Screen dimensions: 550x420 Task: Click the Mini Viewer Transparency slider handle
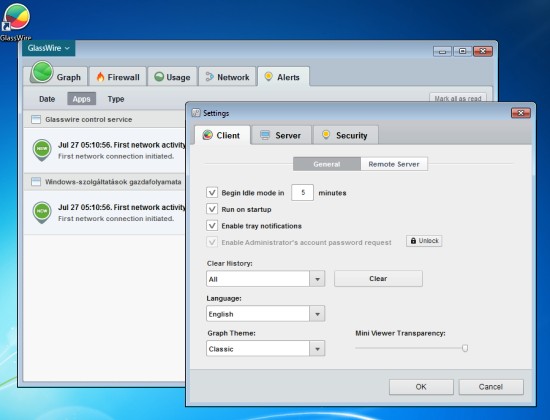coord(465,348)
